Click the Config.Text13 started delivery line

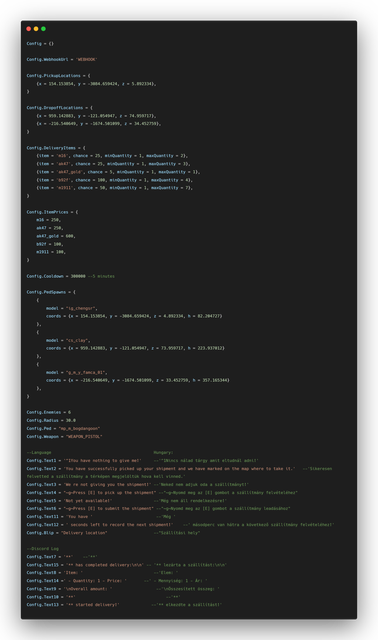point(124,604)
